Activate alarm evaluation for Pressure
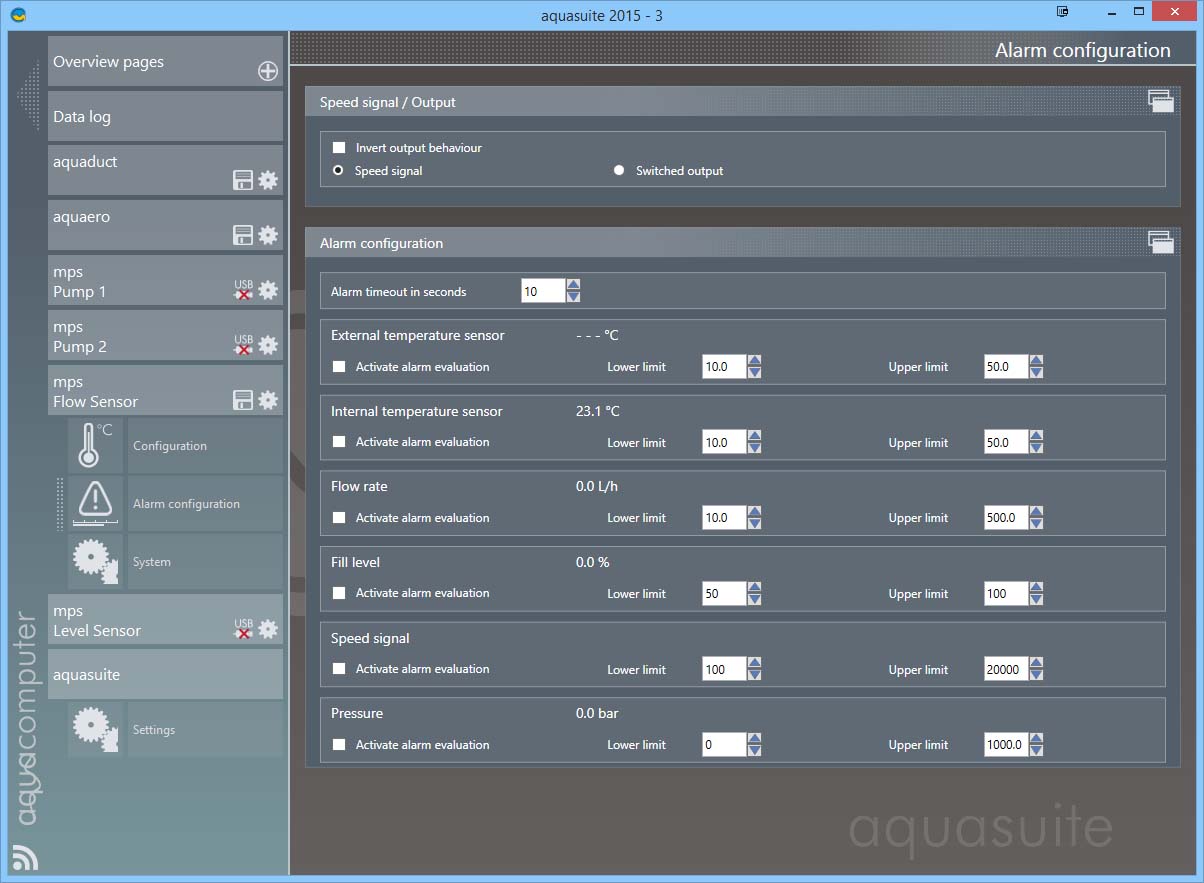 click(339, 745)
